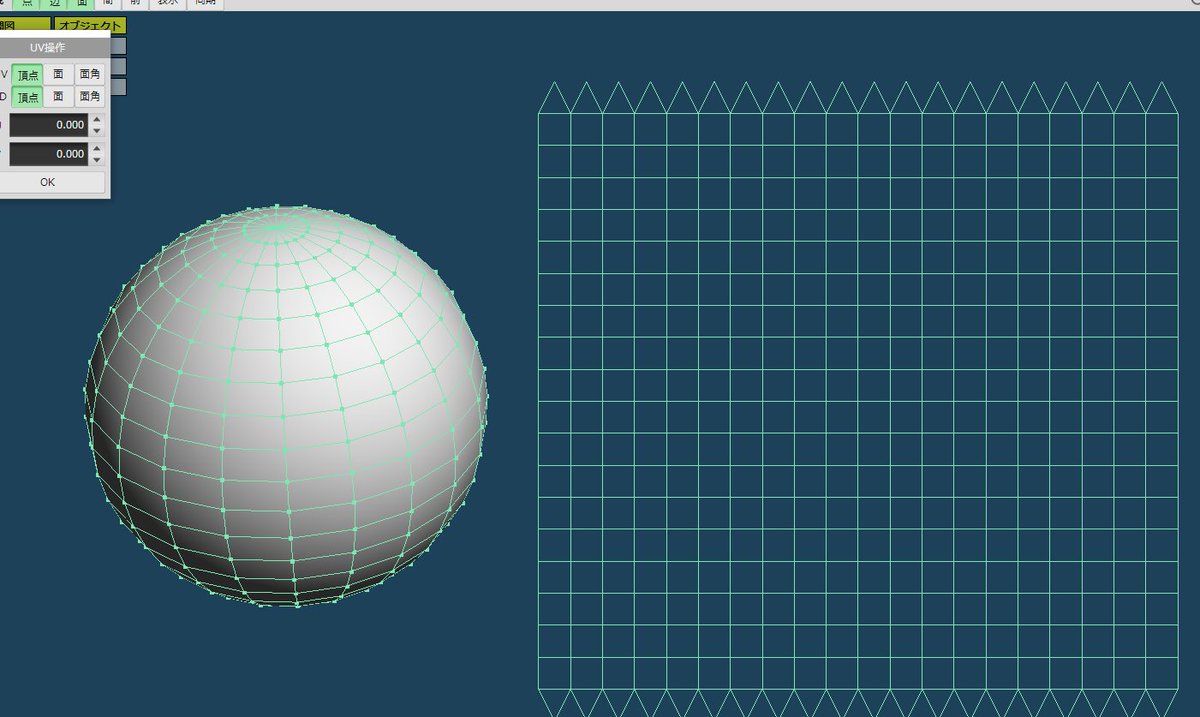Viewport: 1200px width, 717px height.
Task: Increase the lower value with up arrow
Action: [97, 149]
